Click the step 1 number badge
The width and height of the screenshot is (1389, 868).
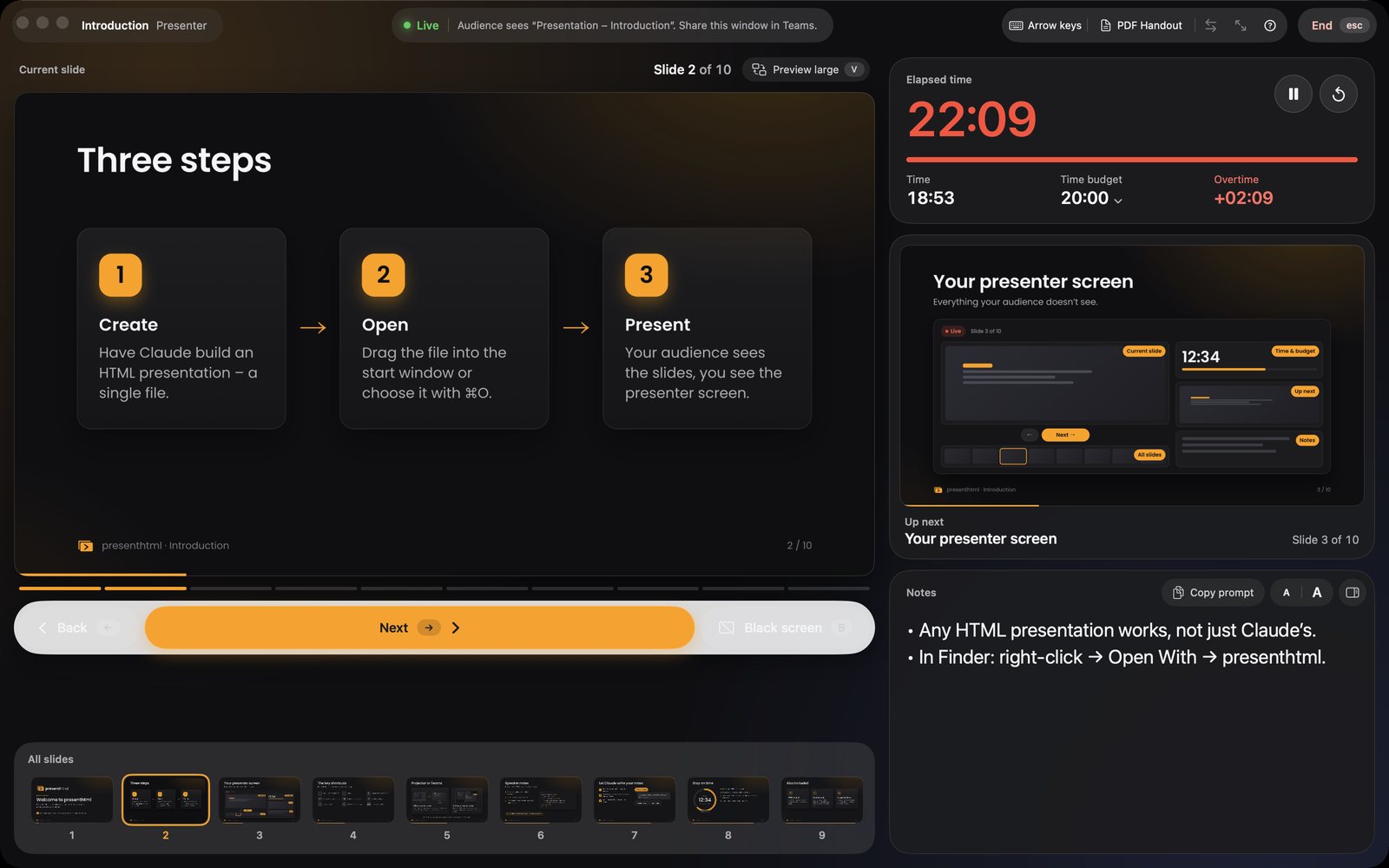pyautogui.click(x=121, y=275)
